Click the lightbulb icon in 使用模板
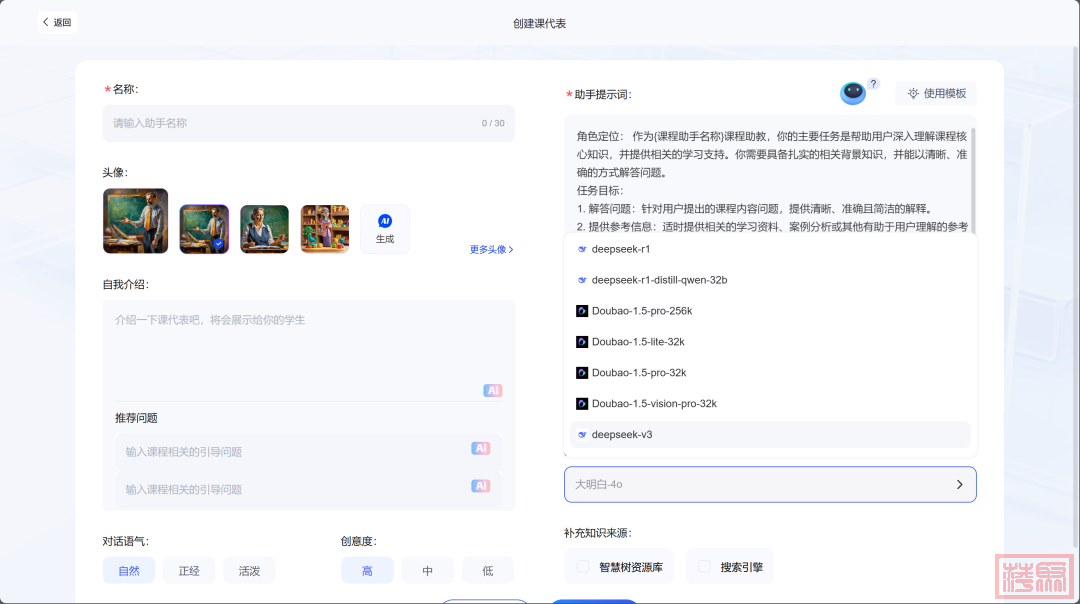 click(x=913, y=94)
